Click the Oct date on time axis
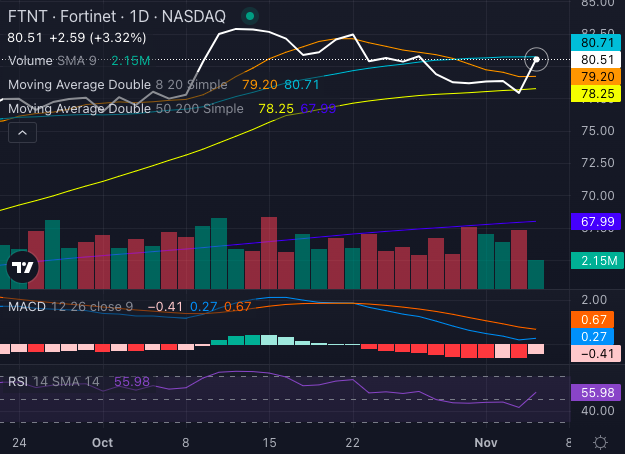 [100, 442]
